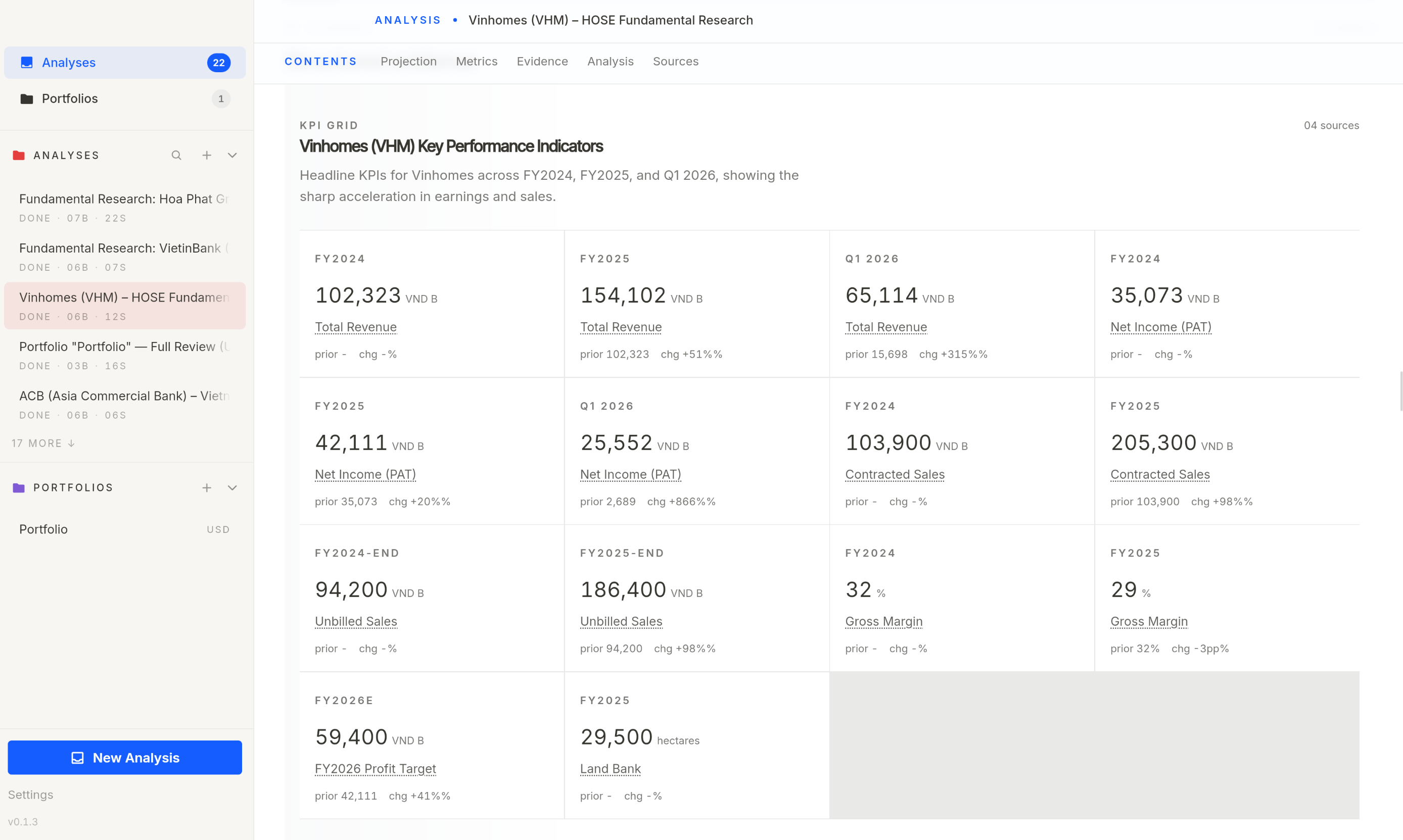Click the page title 'Vinhomes (VHM) – HOSE Fundamental Research'

(x=611, y=20)
